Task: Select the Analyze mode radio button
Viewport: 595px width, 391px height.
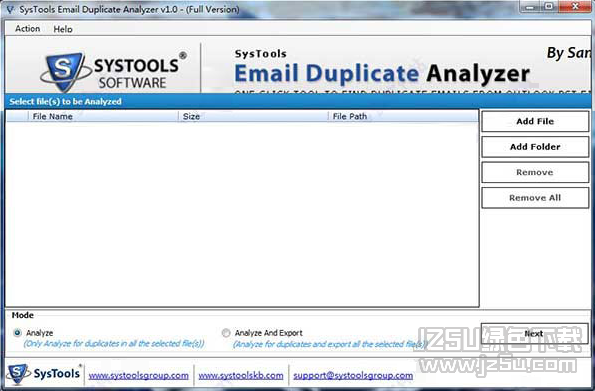Action: [17, 333]
